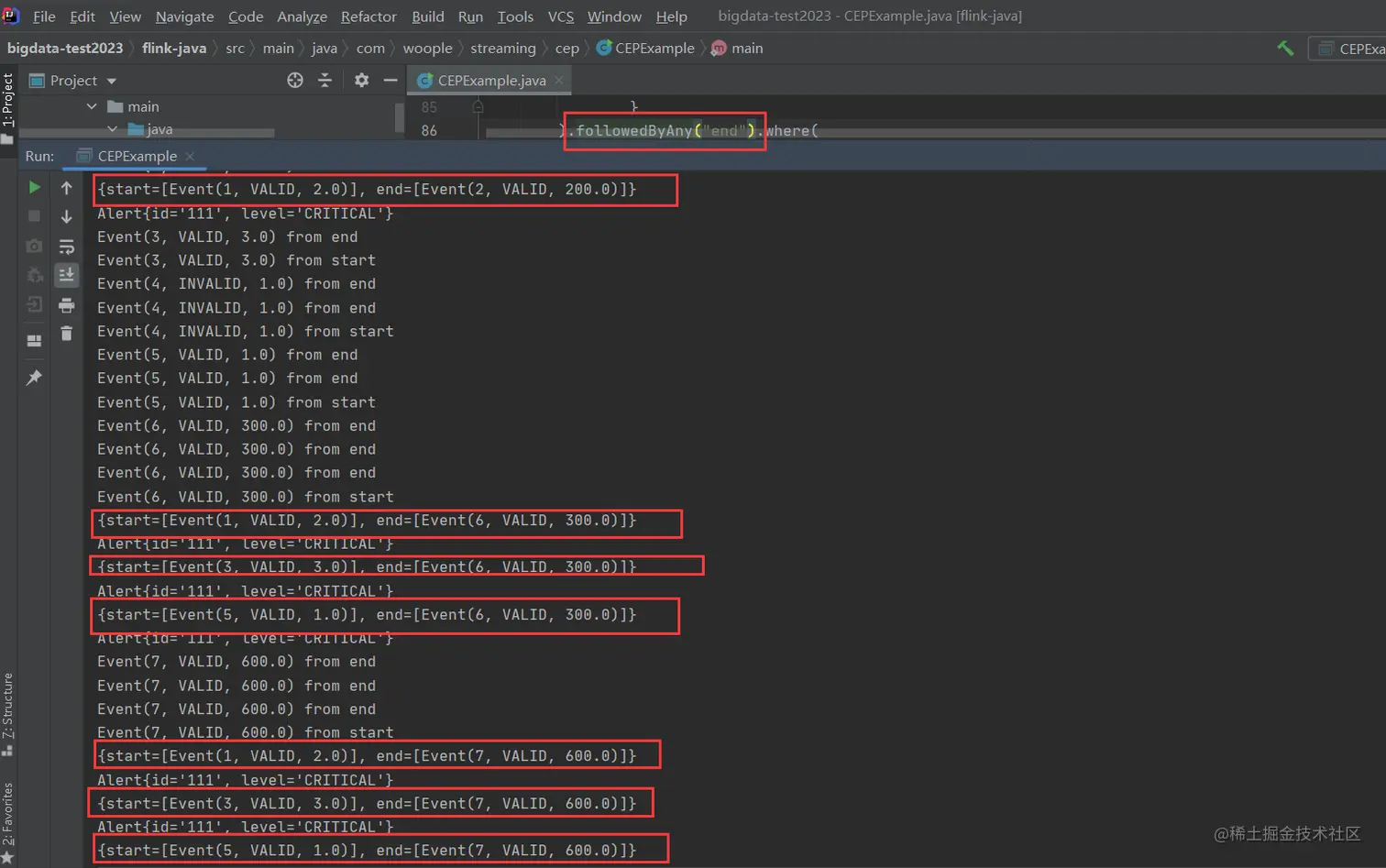Rerun CEPExample with the green play icon
The width and height of the screenshot is (1386, 868).
[x=34, y=187]
